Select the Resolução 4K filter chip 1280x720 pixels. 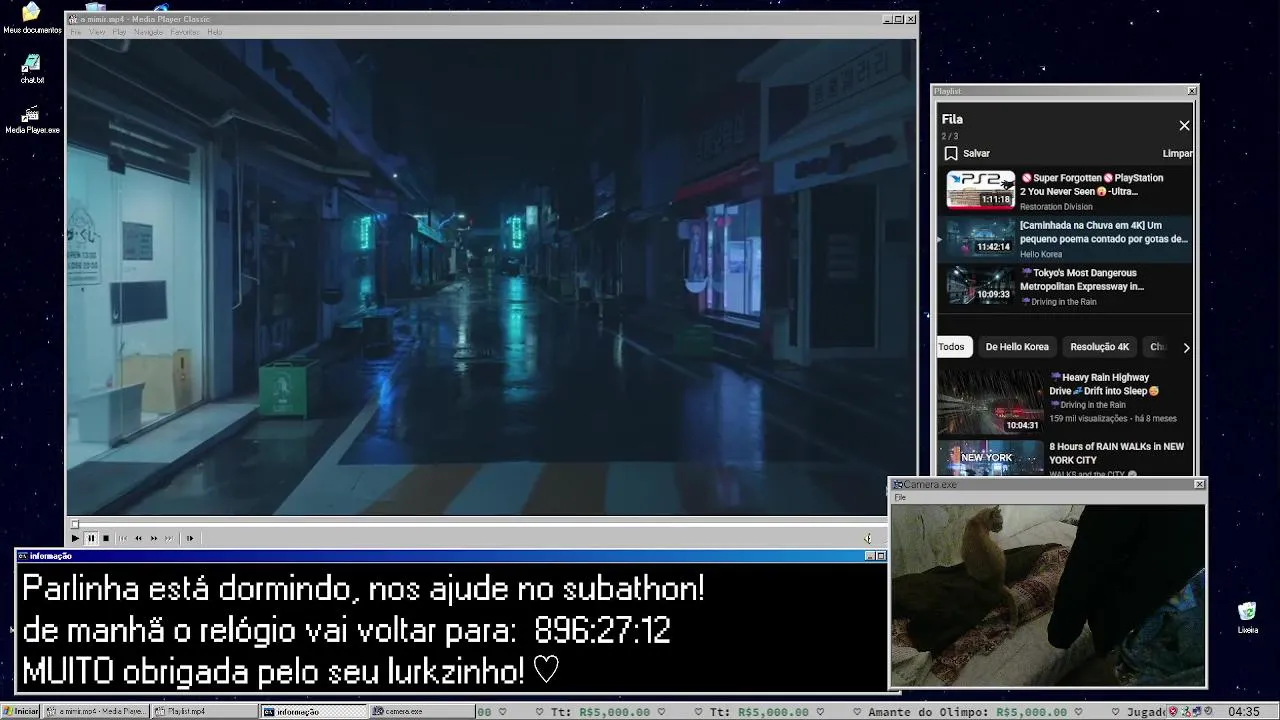point(1099,347)
